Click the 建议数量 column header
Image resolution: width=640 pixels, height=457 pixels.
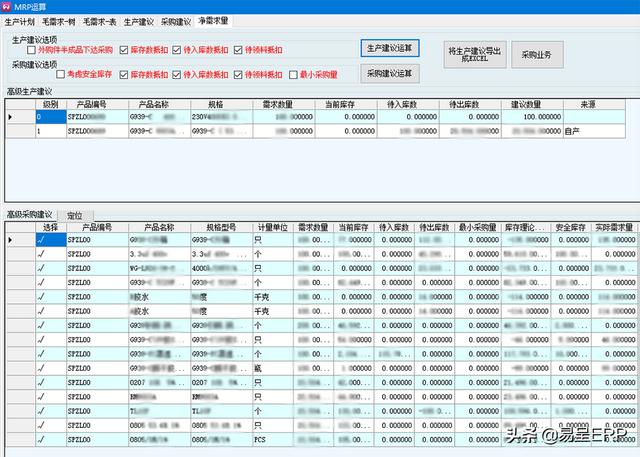pyautogui.click(x=534, y=103)
